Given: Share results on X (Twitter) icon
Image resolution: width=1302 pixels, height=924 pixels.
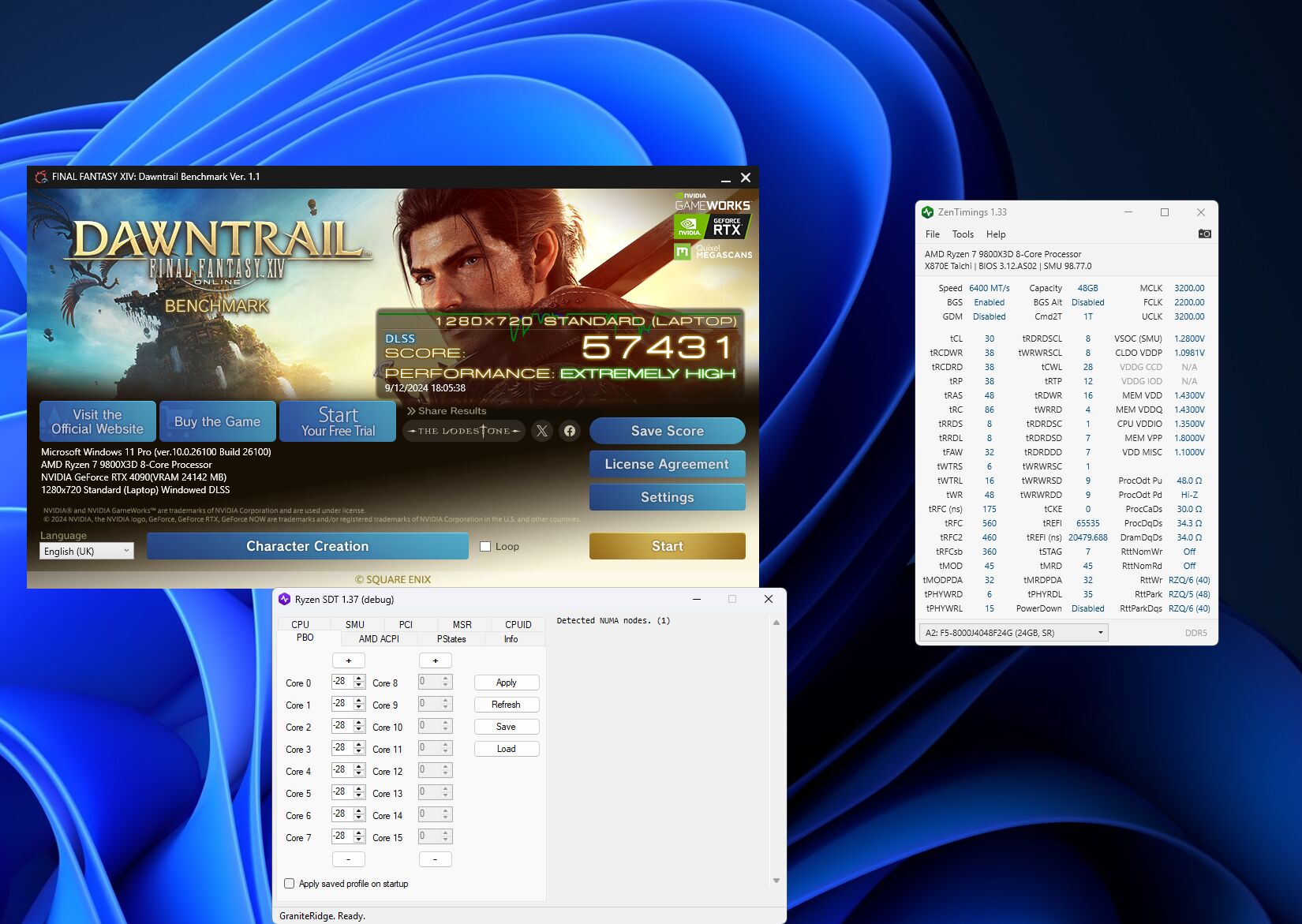Looking at the screenshot, I should coord(541,431).
